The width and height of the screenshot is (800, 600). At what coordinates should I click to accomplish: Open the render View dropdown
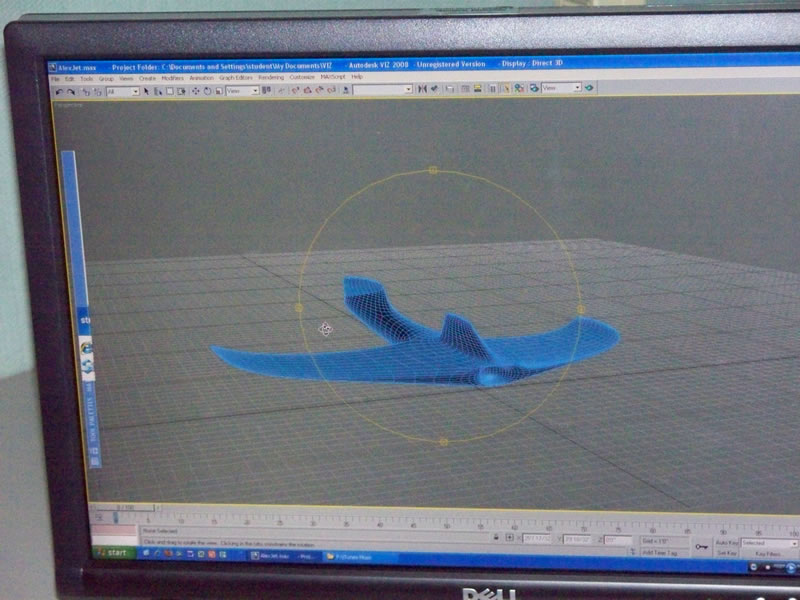point(561,88)
